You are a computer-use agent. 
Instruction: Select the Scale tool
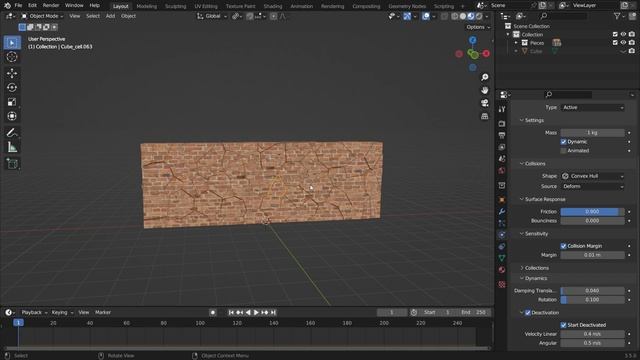12,102
